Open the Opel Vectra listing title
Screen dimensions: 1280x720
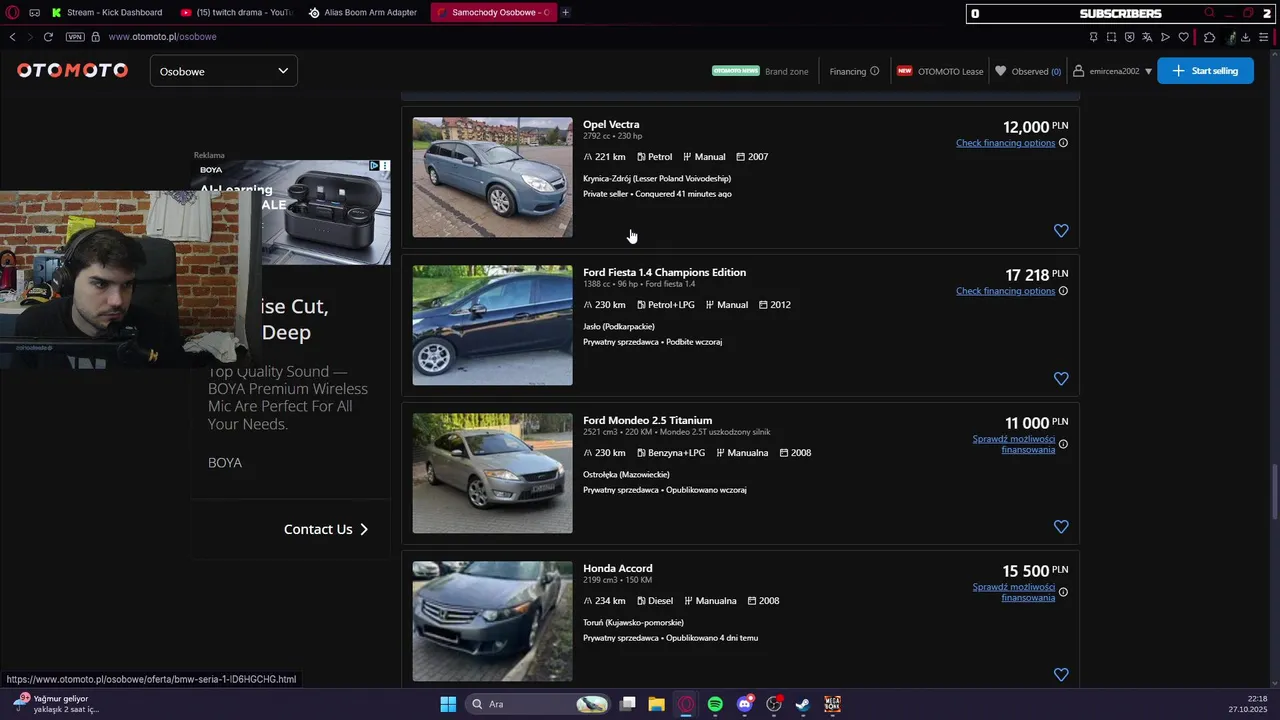pos(611,125)
